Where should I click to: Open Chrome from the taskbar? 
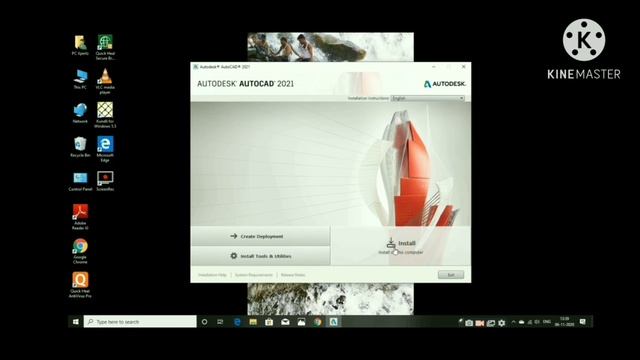pyautogui.click(x=317, y=322)
